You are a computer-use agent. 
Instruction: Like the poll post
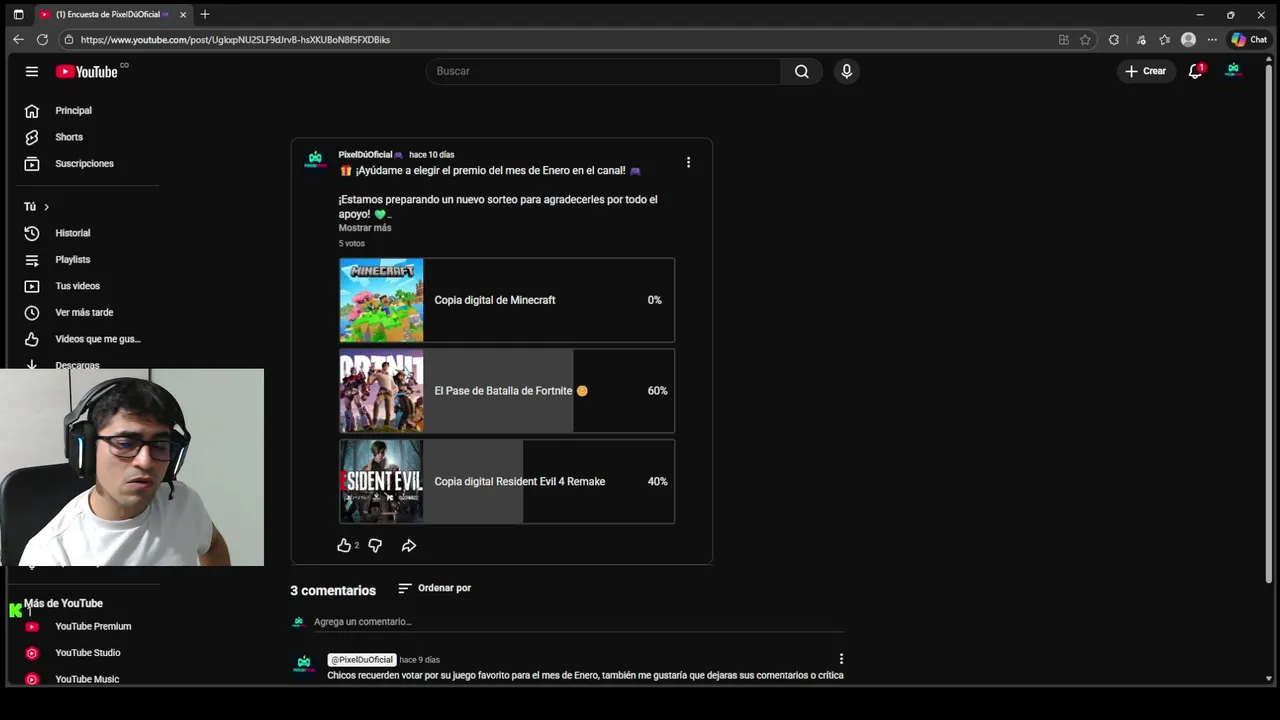tap(344, 545)
